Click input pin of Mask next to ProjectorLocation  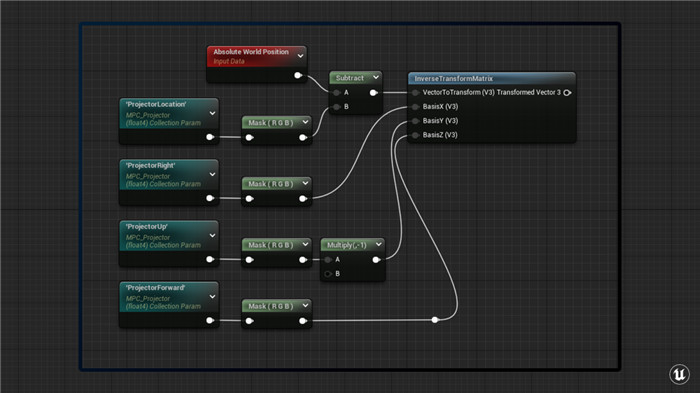point(250,137)
